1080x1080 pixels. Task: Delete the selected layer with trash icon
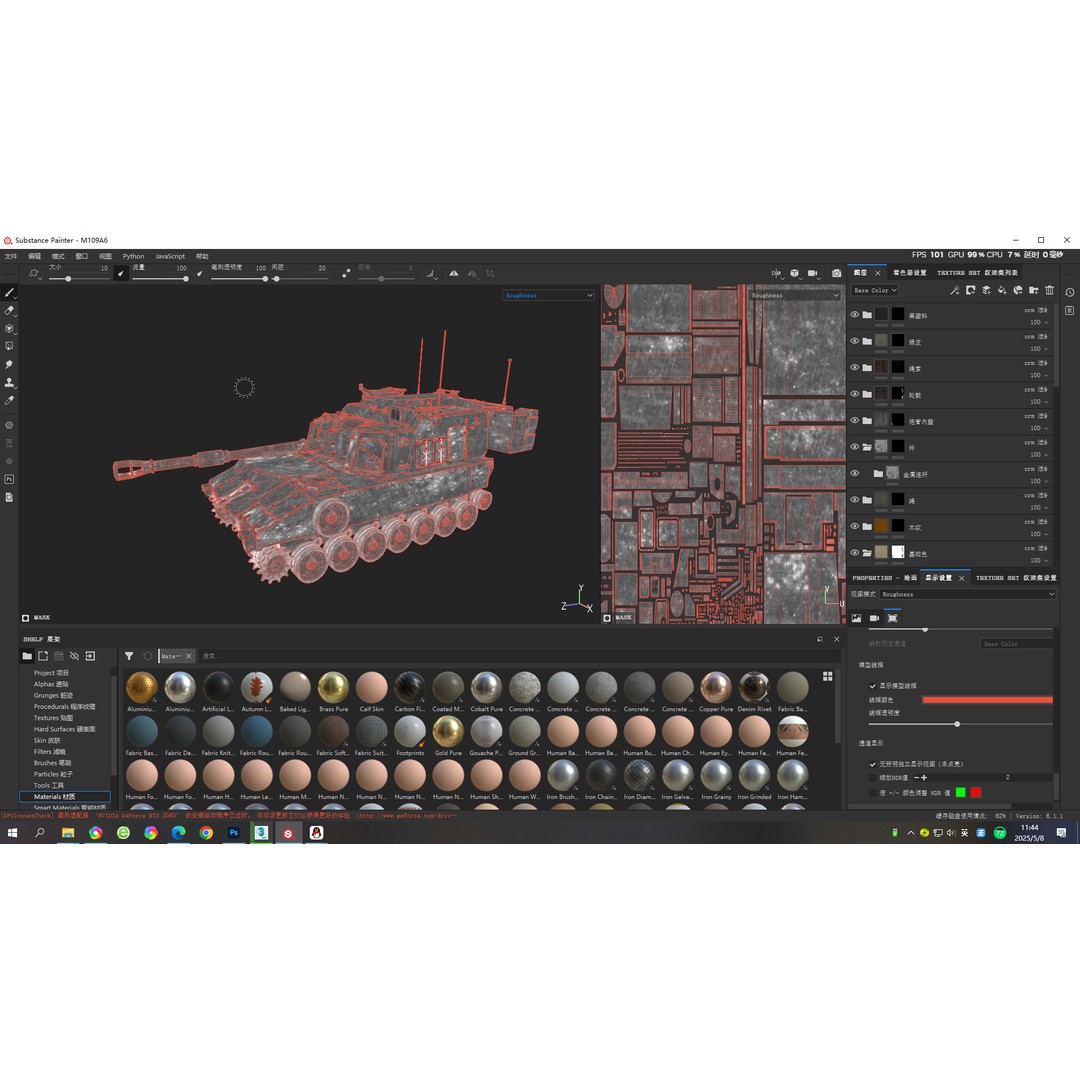click(1050, 291)
